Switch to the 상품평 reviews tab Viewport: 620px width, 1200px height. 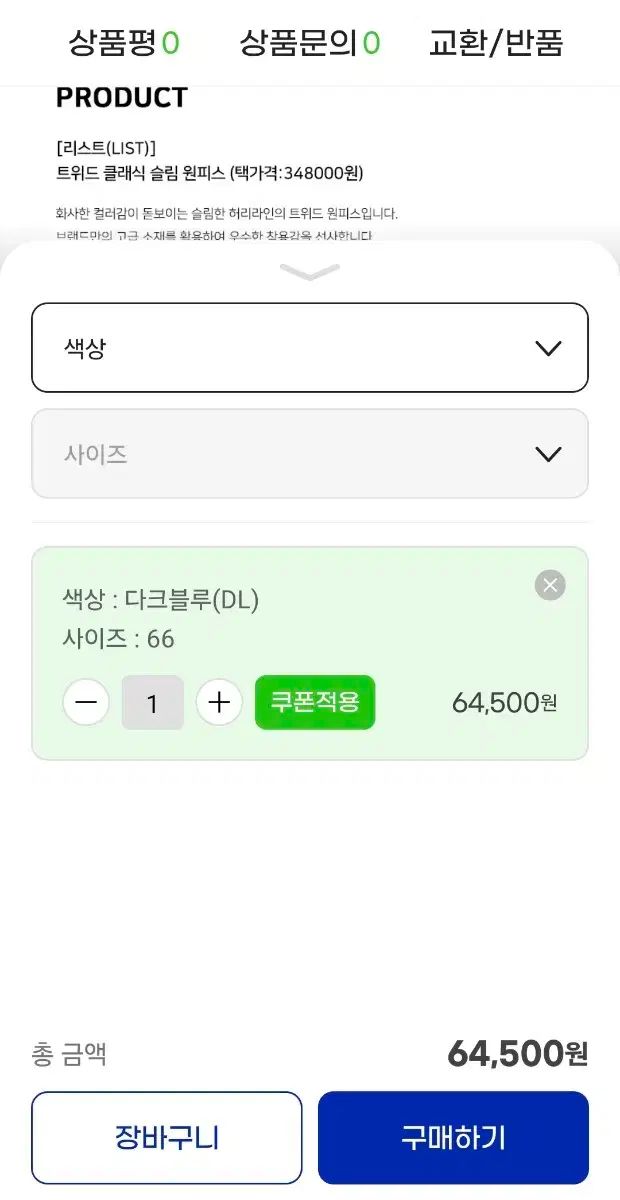pos(123,43)
